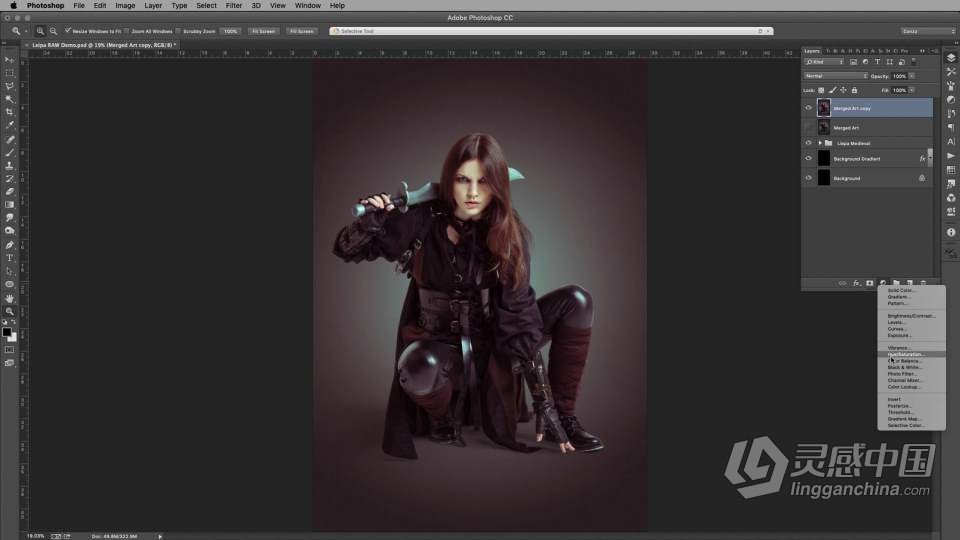The height and width of the screenshot is (540, 960).
Task: Click the 100% zoom button
Action: tap(230, 31)
